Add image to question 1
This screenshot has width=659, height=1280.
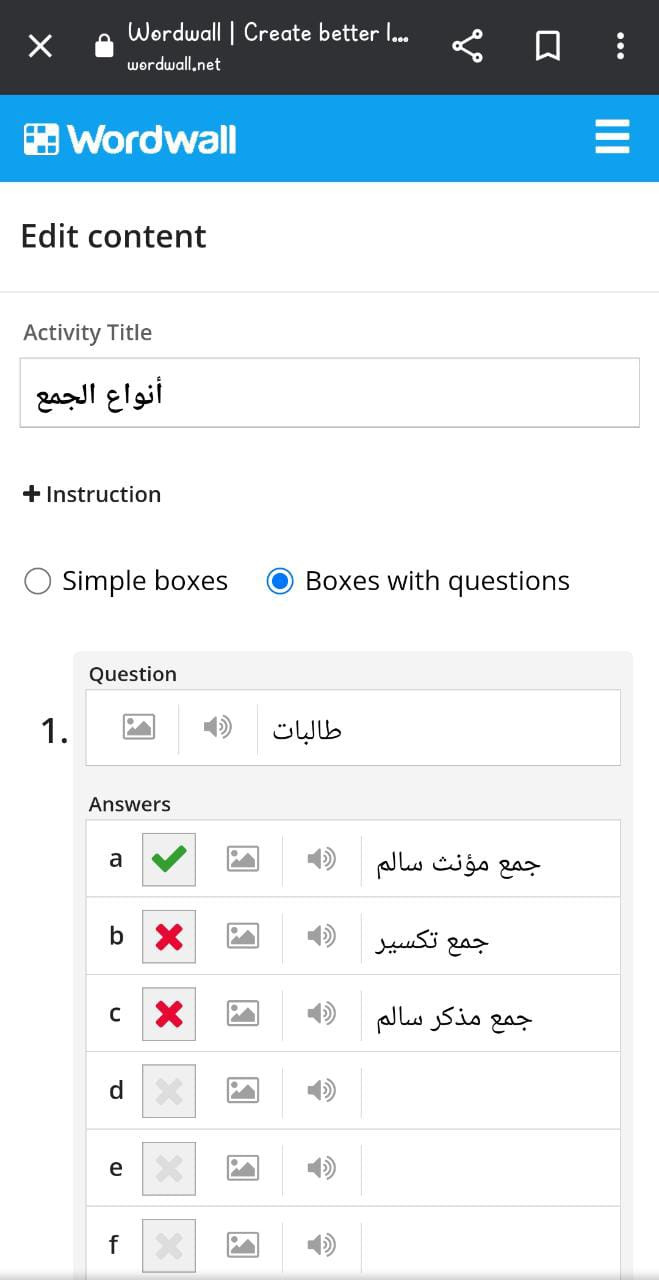click(x=138, y=727)
